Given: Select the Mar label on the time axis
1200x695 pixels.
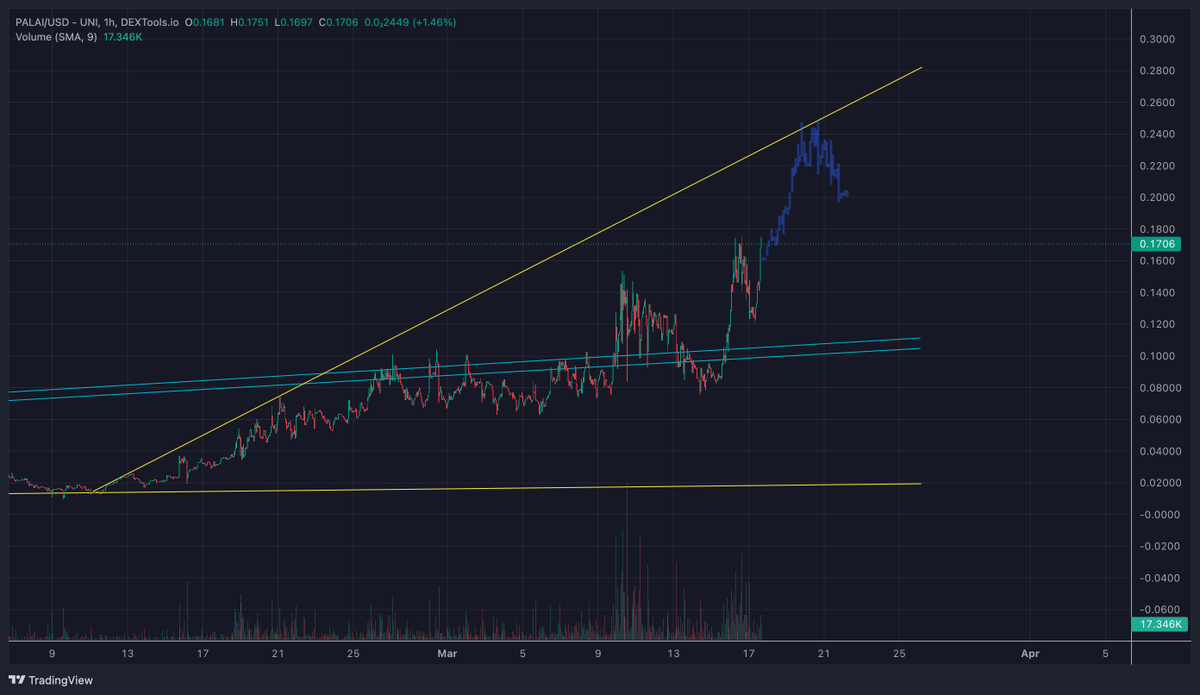Looking at the screenshot, I should pyautogui.click(x=447, y=653).
